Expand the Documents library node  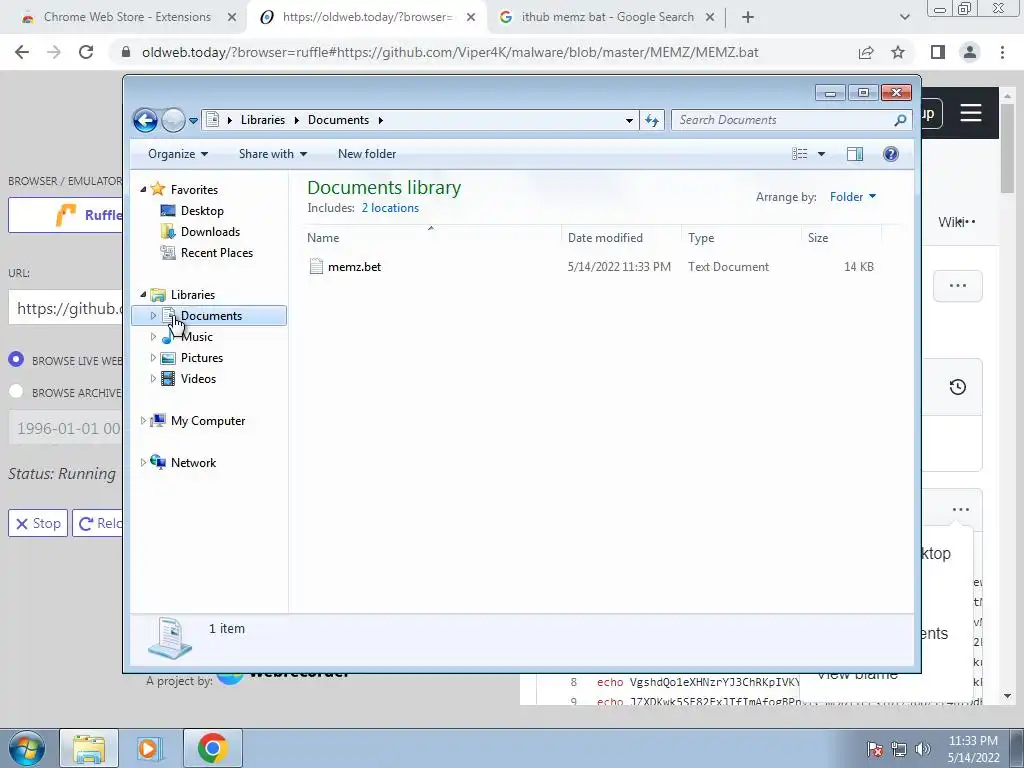tap(153, 315)
